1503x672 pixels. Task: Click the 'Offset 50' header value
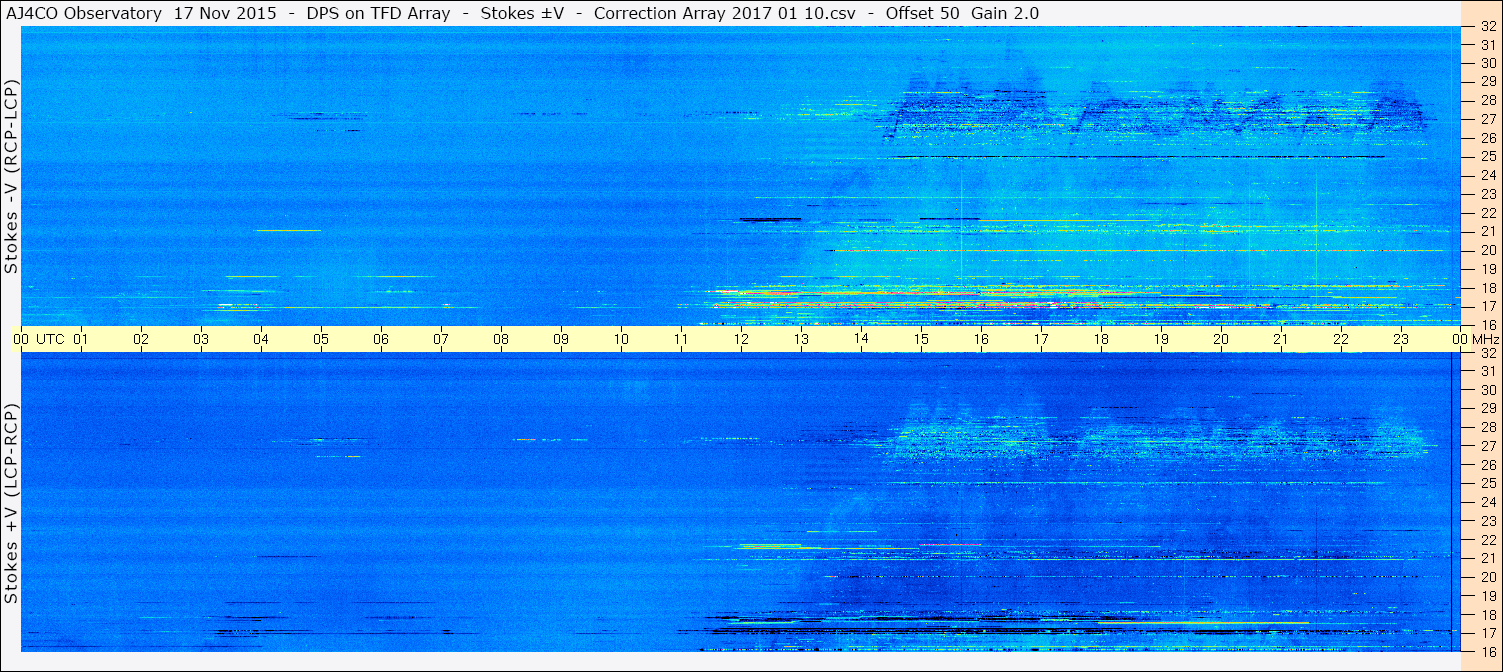click(x=923, y=13)
